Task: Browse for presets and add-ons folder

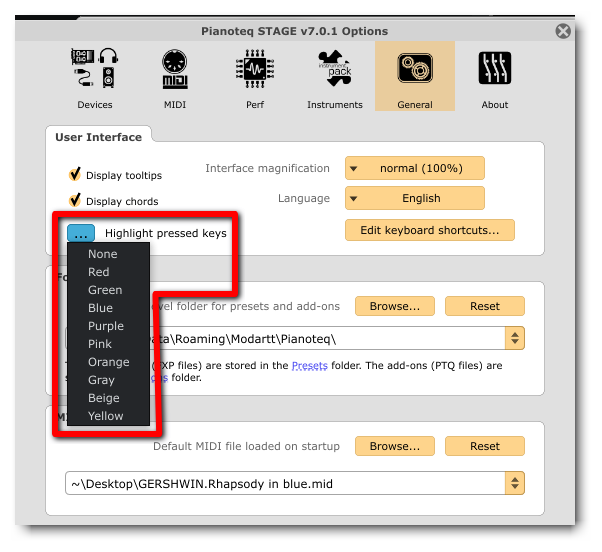Action: click(x=395, y=306)
